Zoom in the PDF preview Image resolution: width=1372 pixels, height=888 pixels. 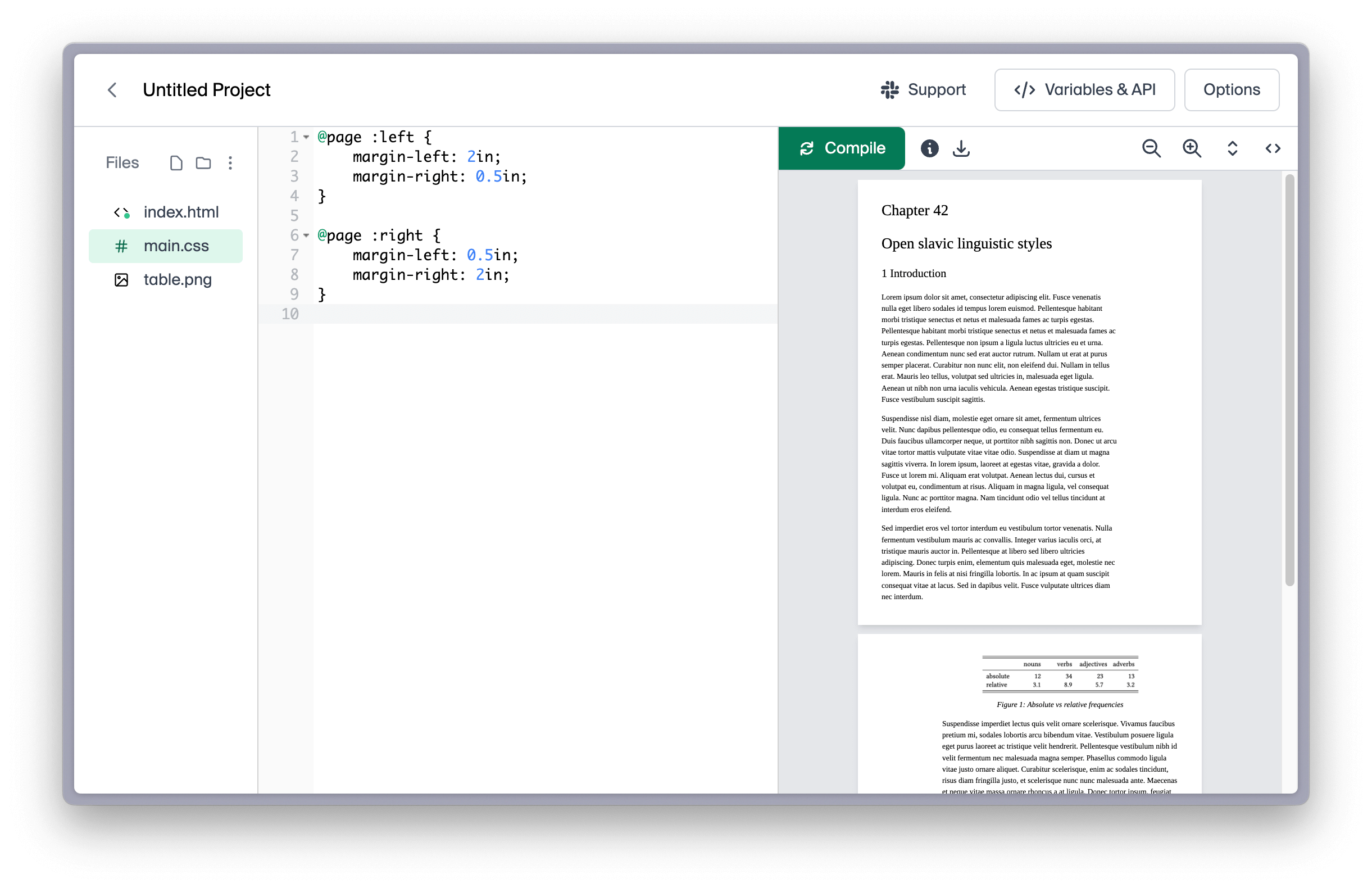[x=1192, y=149]
